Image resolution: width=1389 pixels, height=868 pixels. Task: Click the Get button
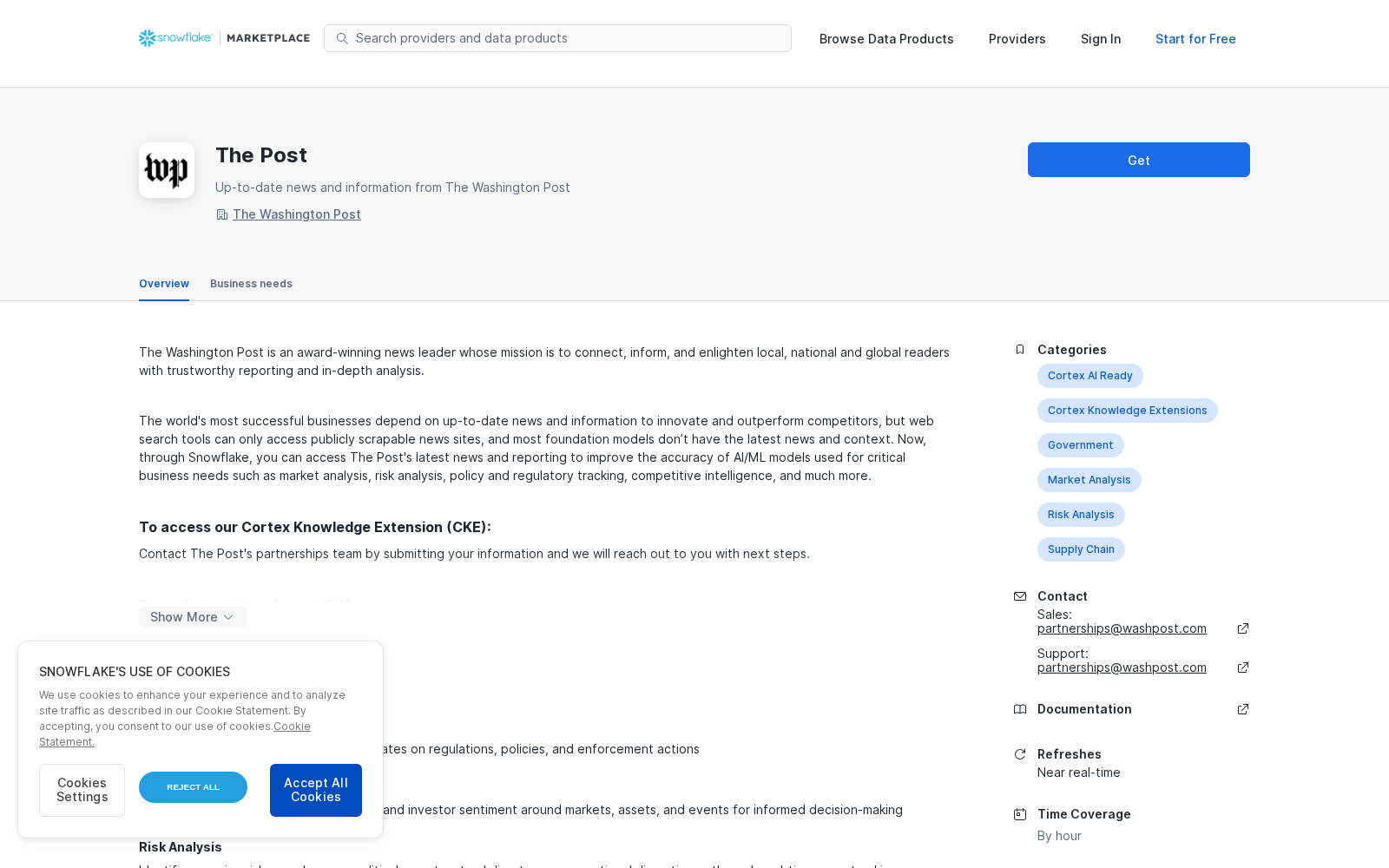click(1139, 160)
